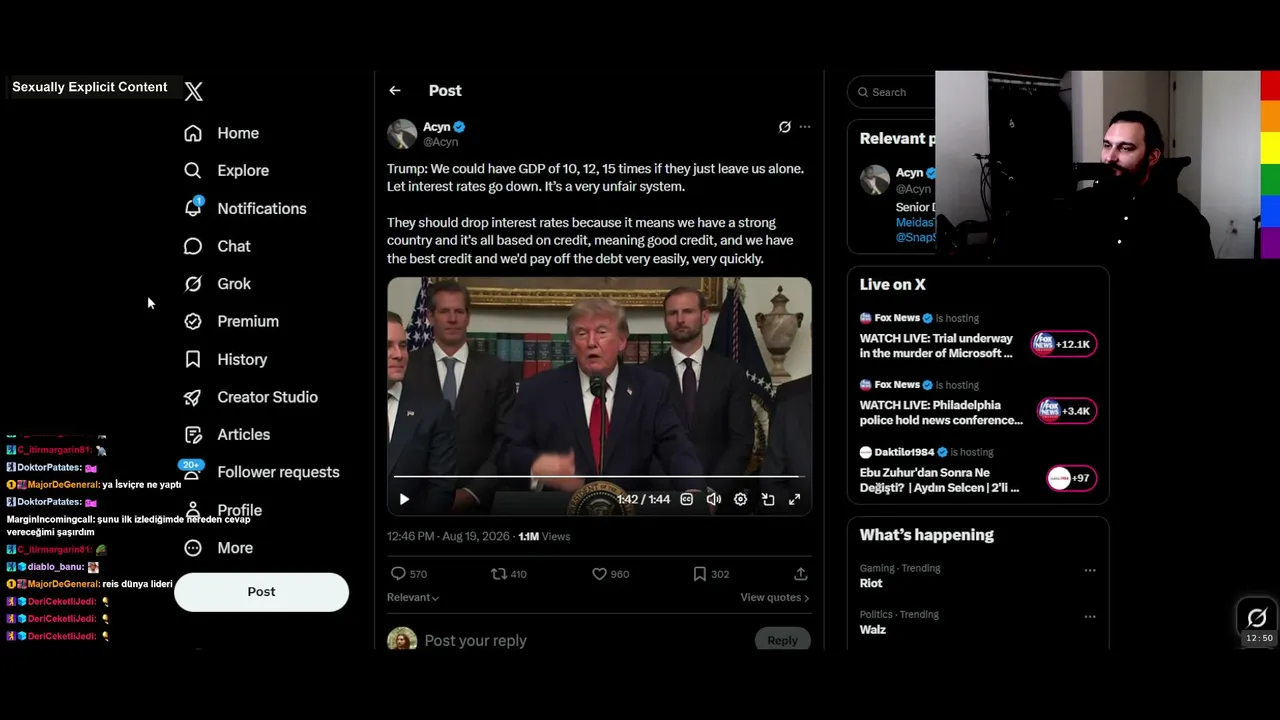
Task: Click the X logo icon
Action: pos(194,91)
